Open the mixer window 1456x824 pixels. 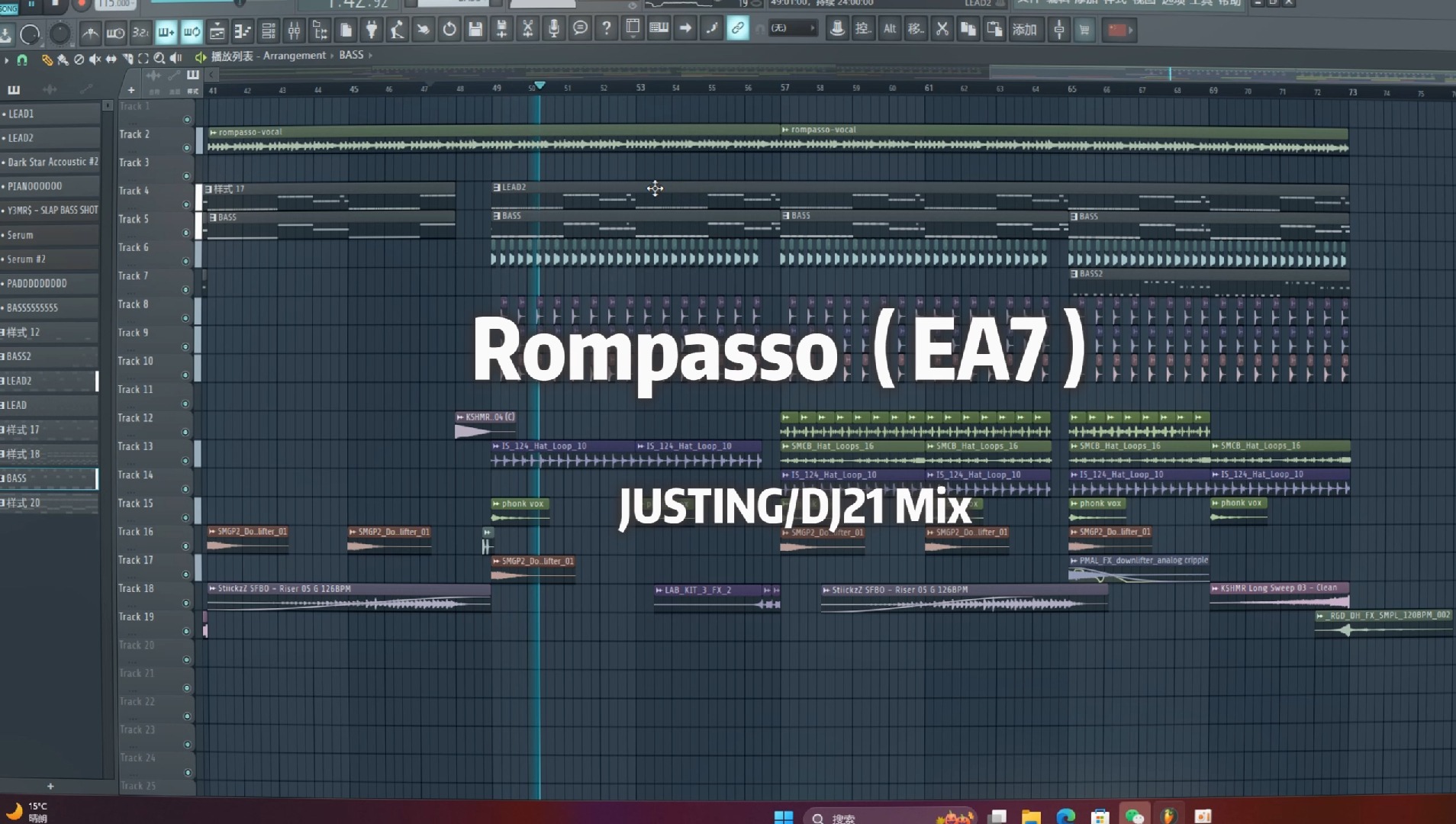tap(294, 31)
